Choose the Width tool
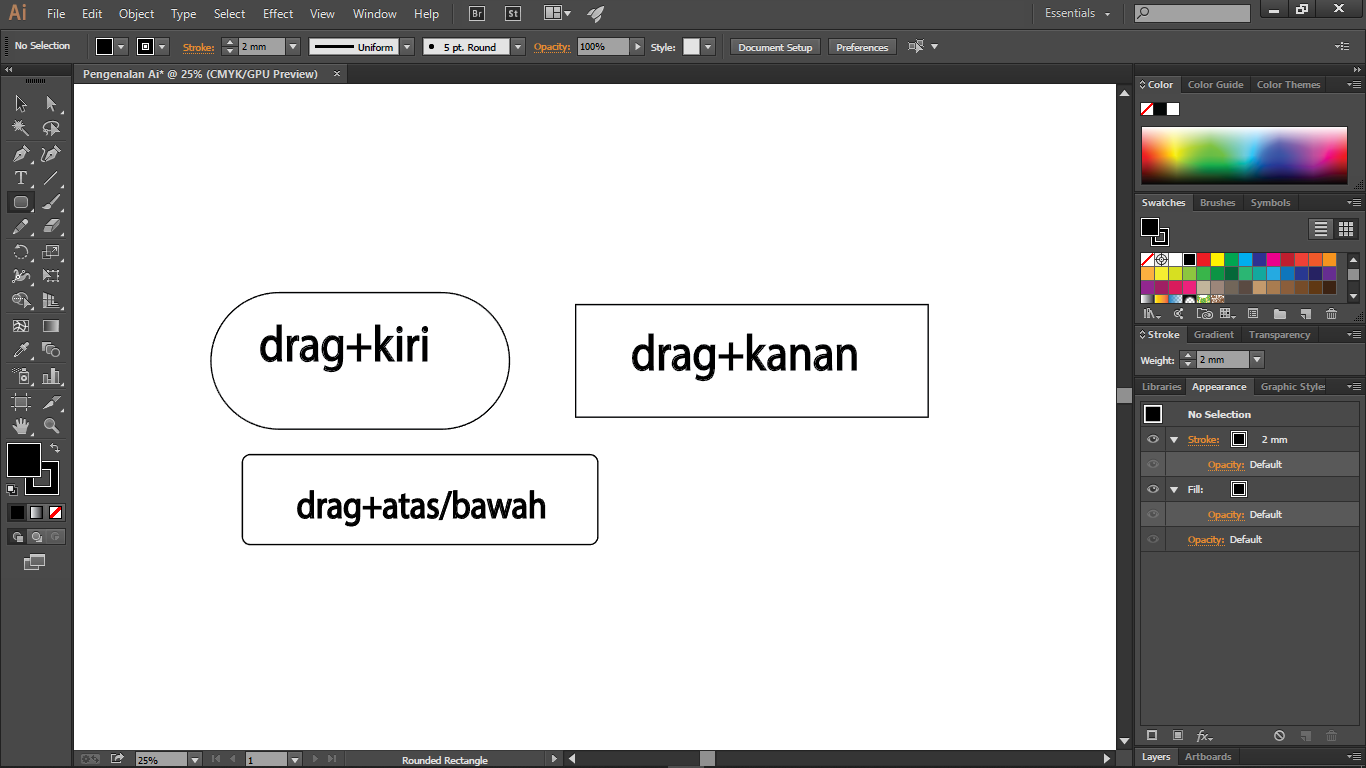1366x768 pixels. (21, 276)
